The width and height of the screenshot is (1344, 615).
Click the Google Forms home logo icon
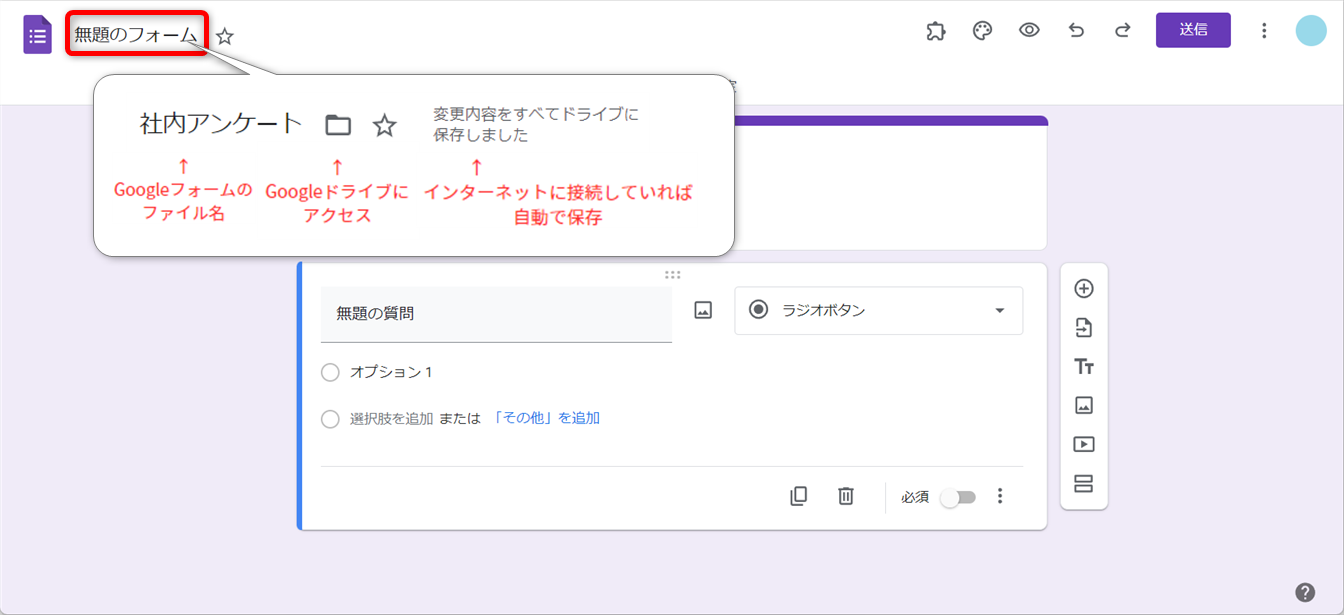tap(37, 35)
